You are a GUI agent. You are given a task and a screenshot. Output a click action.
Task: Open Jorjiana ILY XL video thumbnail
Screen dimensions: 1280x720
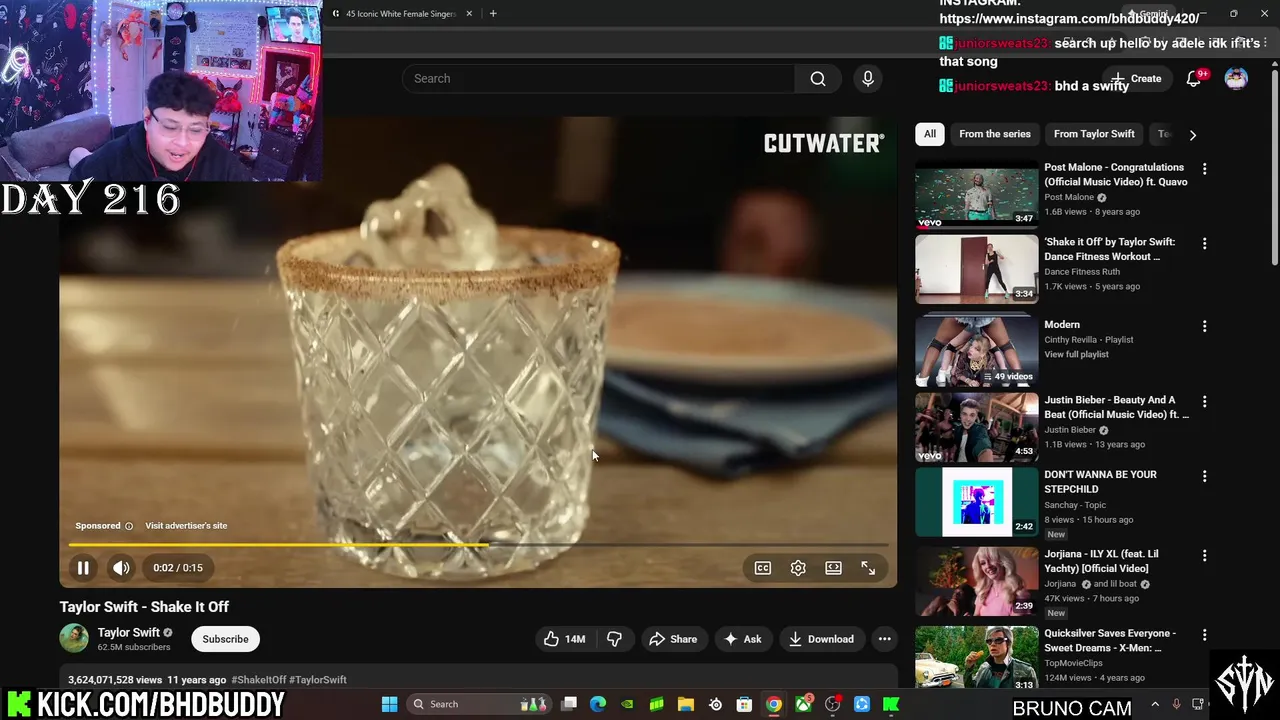pyautogui.click(x=977, y=581)
